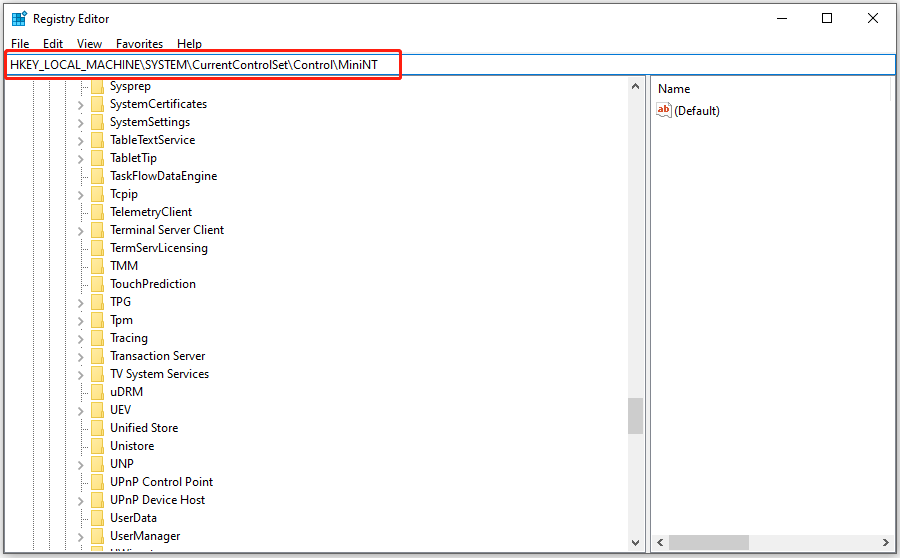Select the Sysprep folder icon
Screen dimensions: 900x558
pyautogui.click(x=98, y=86)
